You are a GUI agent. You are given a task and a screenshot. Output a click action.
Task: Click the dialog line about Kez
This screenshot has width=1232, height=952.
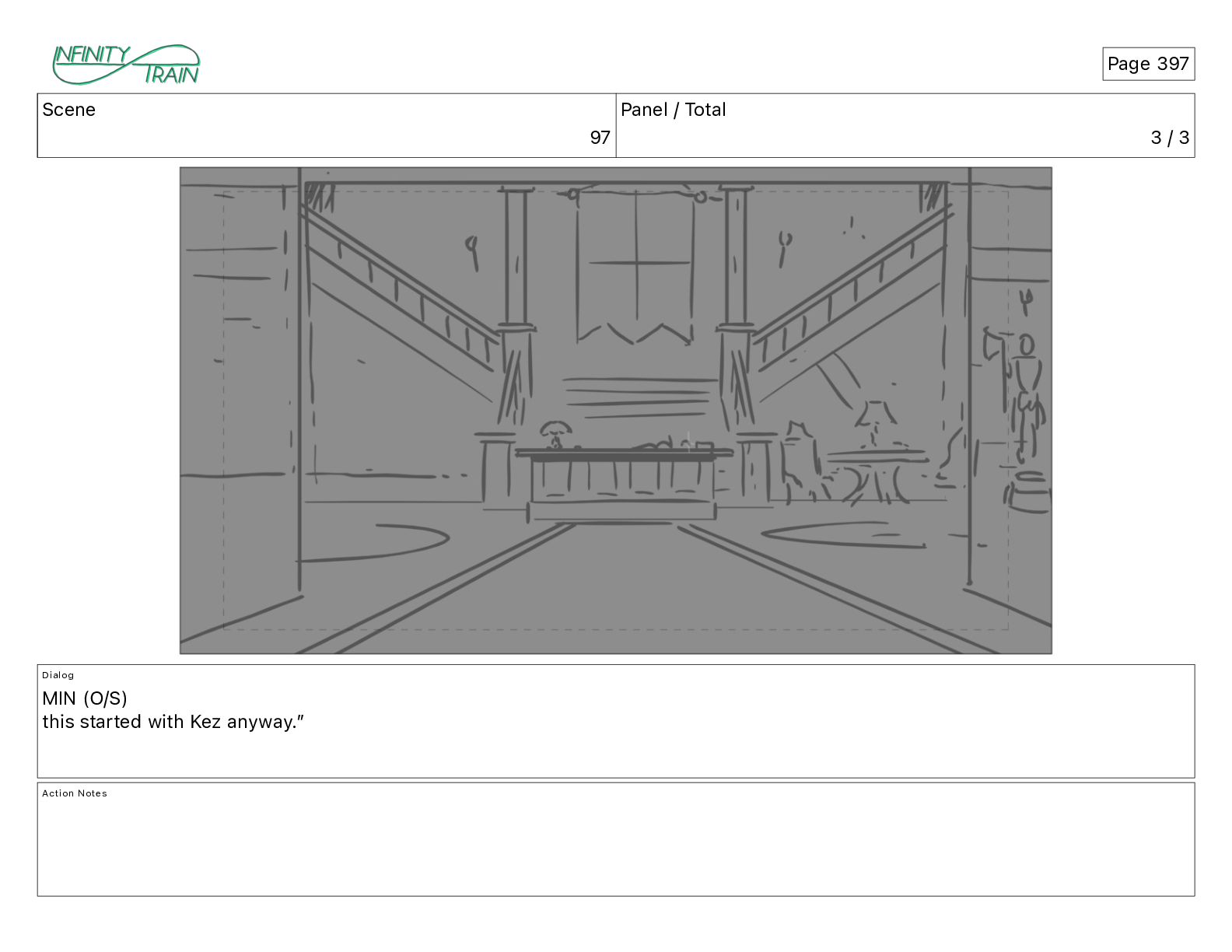[x=173, y=722]
